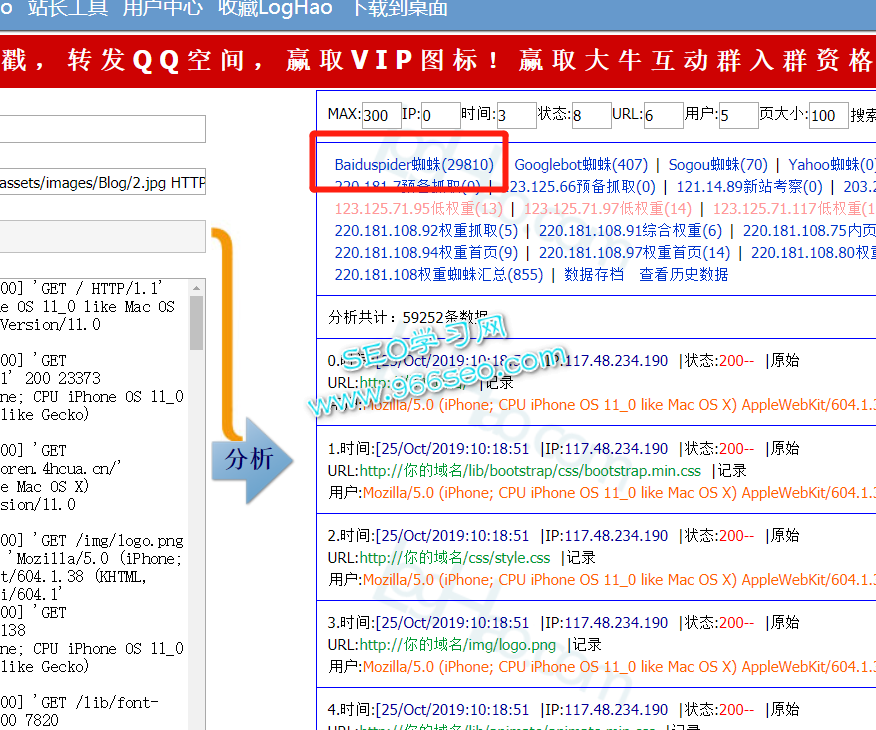This screenshot has width=876, height=730.
Task: Click 记录 beside the bootstrap.min.css URL
Action: 732,470
